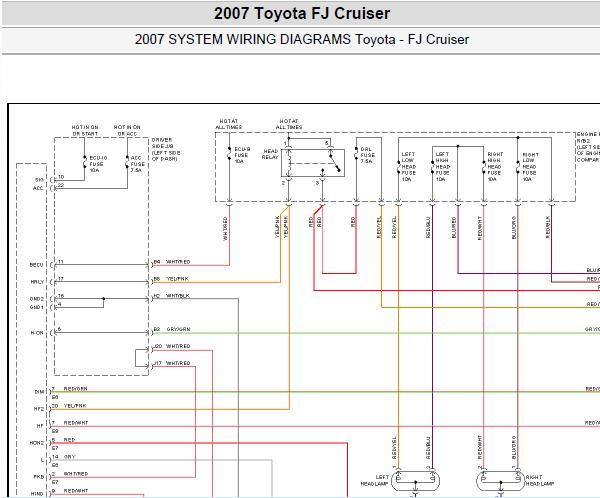Image resolution: width=600 pixels, height=498 pixels.
Task: Click the 'DIM' pin label
Action: click(x=39, y=392)
